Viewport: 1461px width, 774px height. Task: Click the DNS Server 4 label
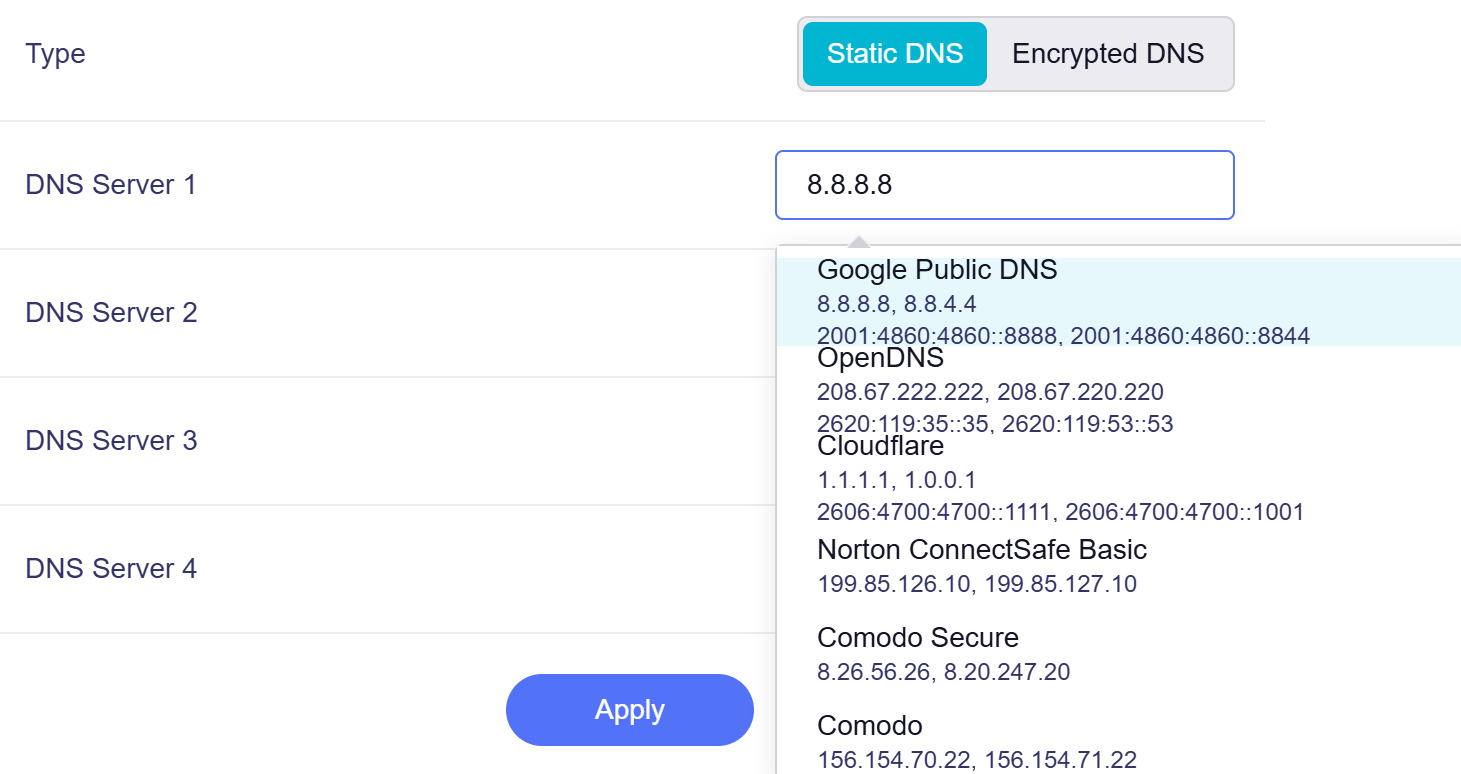[x=111, y=569]
